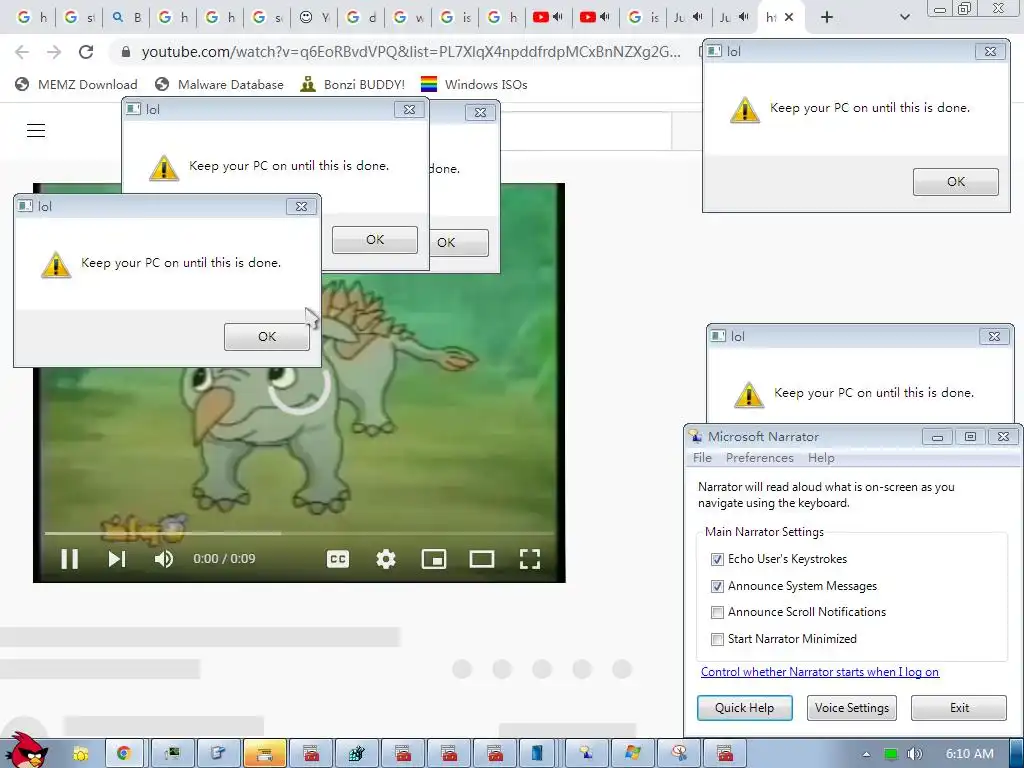Show hidden system tray icons
Screen dimensions: 1024x768
coord(866,754)
